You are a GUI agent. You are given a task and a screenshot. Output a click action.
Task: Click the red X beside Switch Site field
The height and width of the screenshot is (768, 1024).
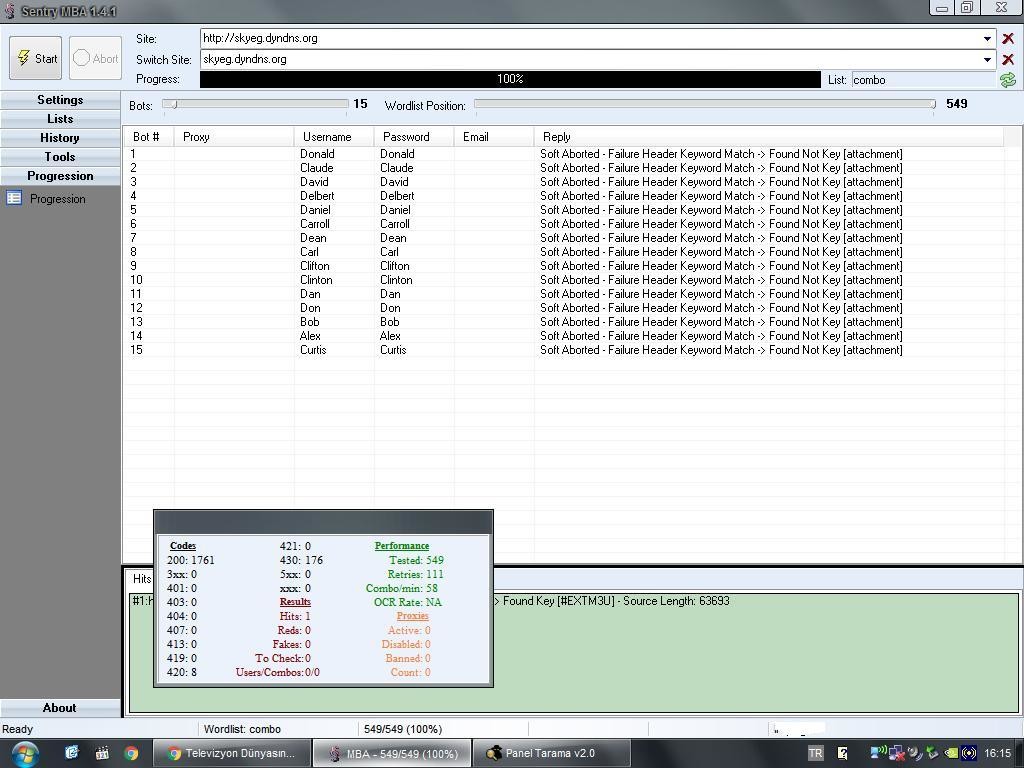point(1007,60)
